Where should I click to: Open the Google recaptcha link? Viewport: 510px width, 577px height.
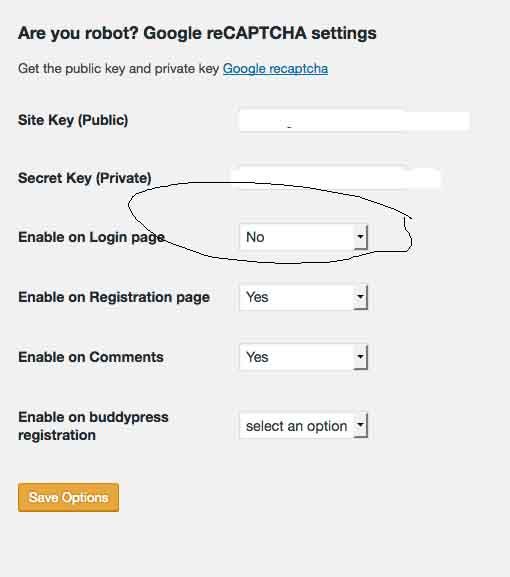pos(275,69)
